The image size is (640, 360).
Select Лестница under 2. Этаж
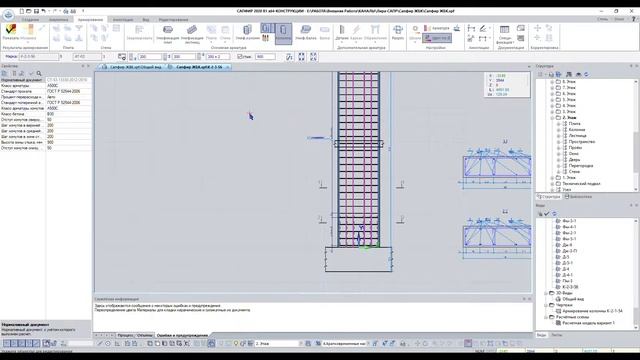(x=578, y=136)
